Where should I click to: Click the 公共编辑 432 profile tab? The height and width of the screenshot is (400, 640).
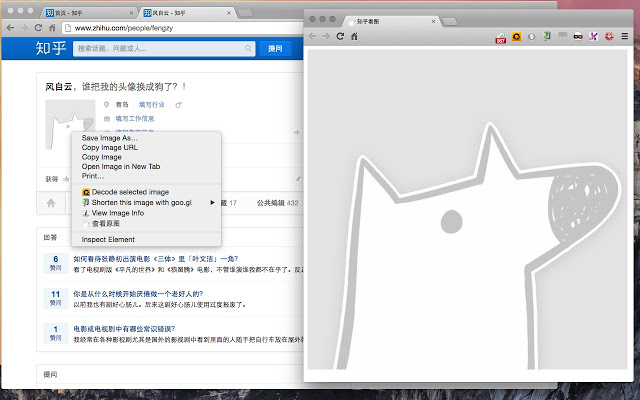(278, 203)
